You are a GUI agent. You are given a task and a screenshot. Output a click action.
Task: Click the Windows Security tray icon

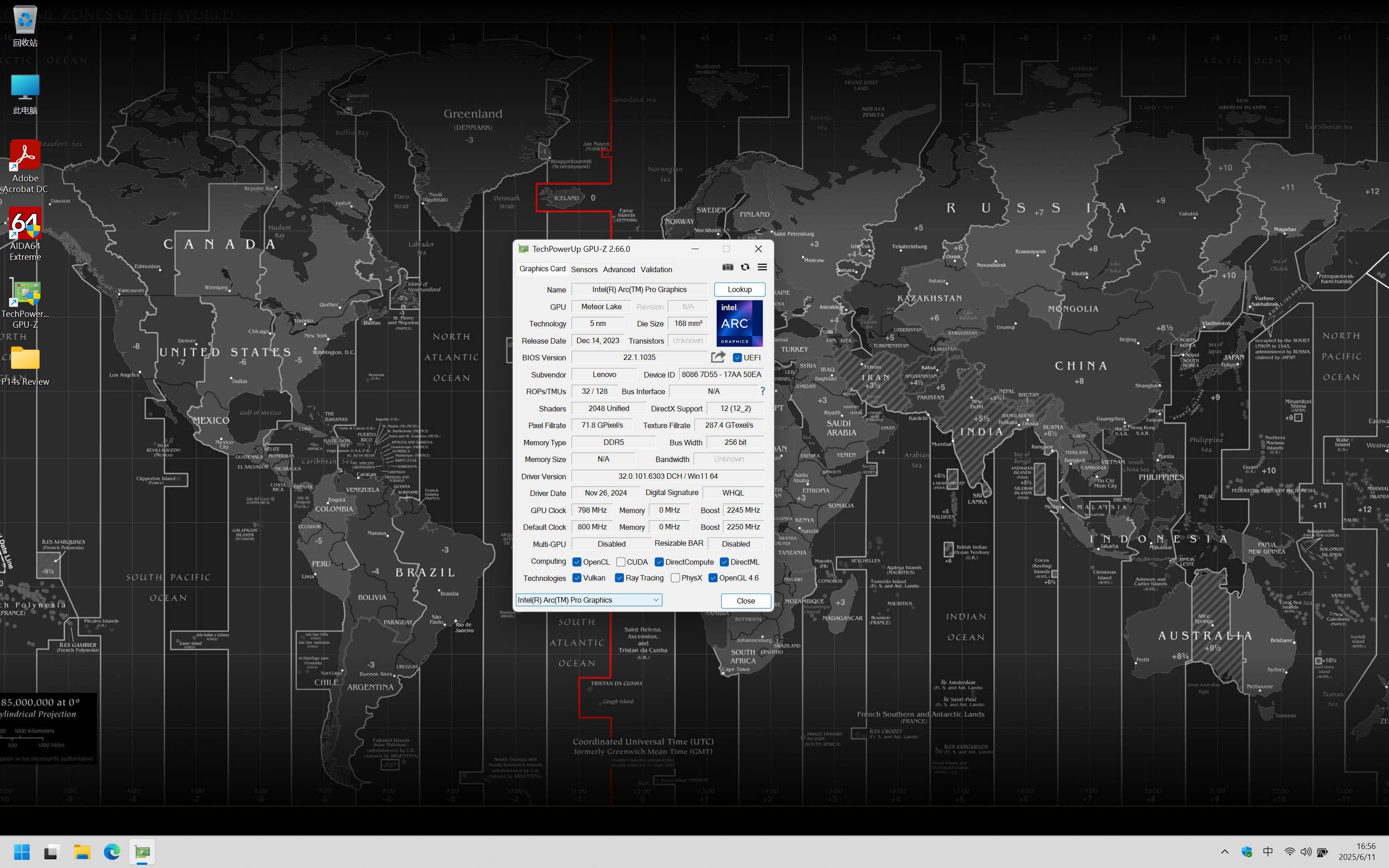[1247, 852]
